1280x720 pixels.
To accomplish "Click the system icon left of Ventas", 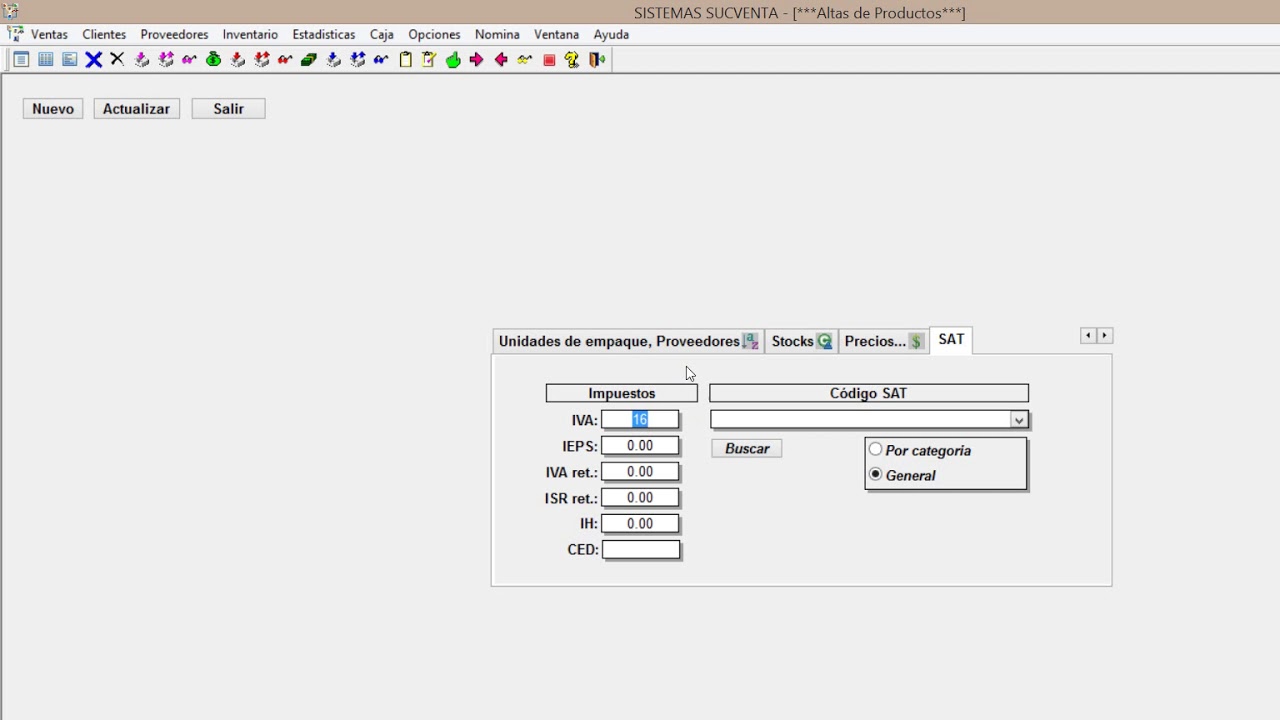I will click(15, 34).
